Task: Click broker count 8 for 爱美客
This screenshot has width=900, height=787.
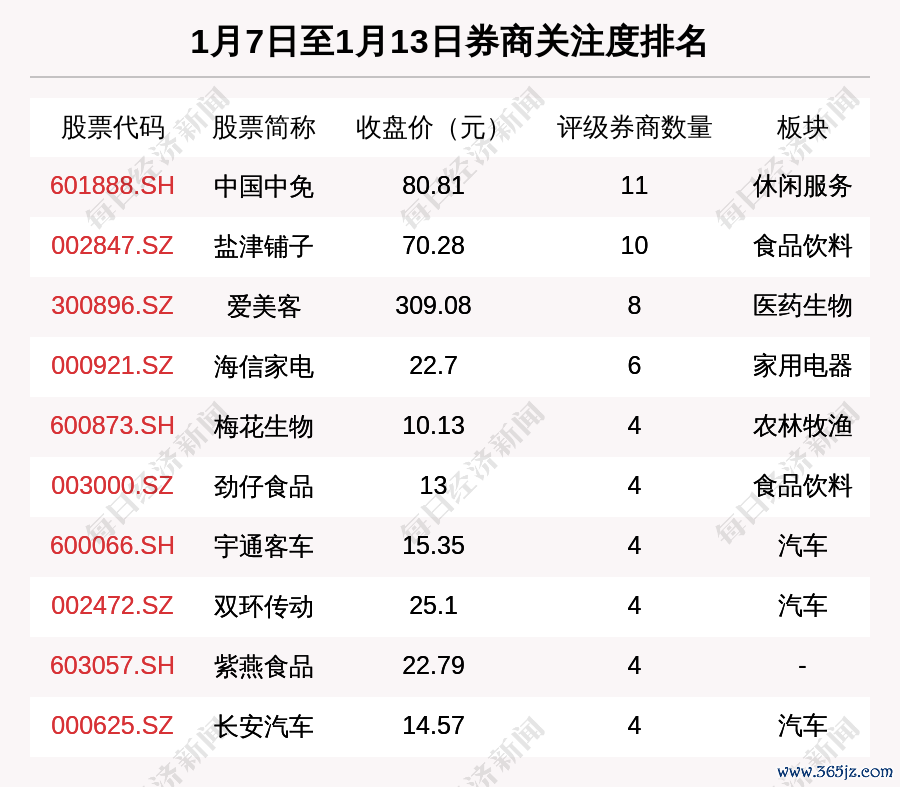Action: (634, 305)
